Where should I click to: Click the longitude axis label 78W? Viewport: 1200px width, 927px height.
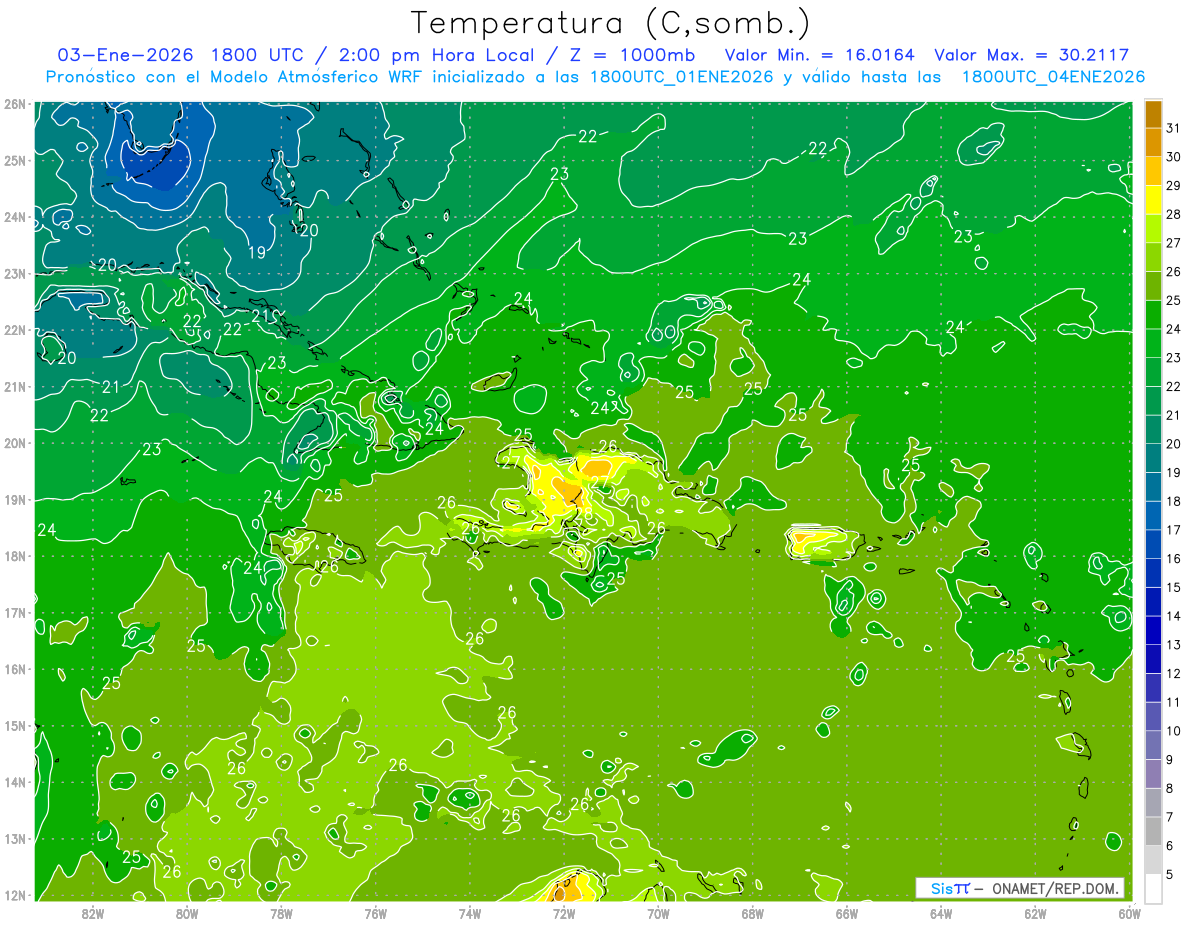[x=281, y=913]
